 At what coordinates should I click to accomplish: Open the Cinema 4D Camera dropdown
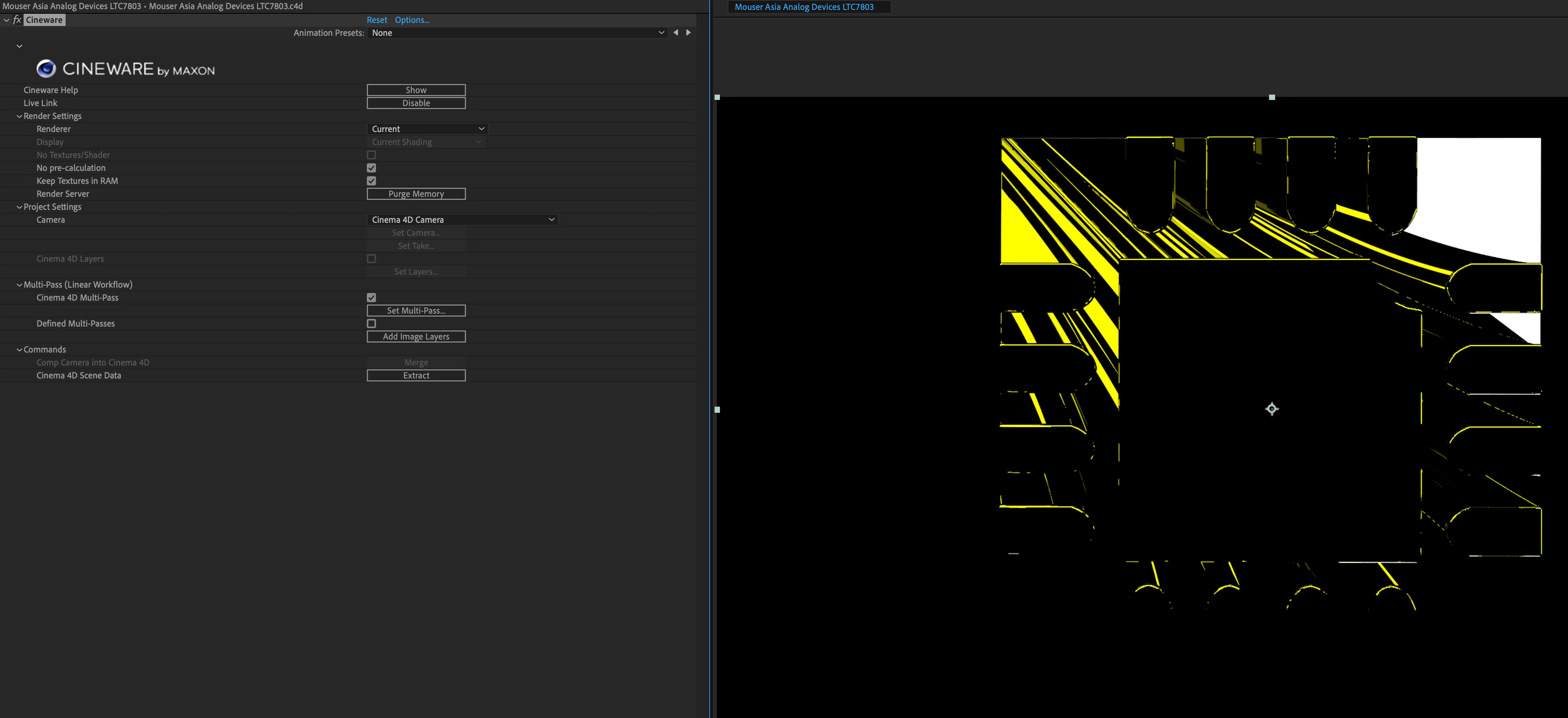pyautogui.click(x=462, y=220)
